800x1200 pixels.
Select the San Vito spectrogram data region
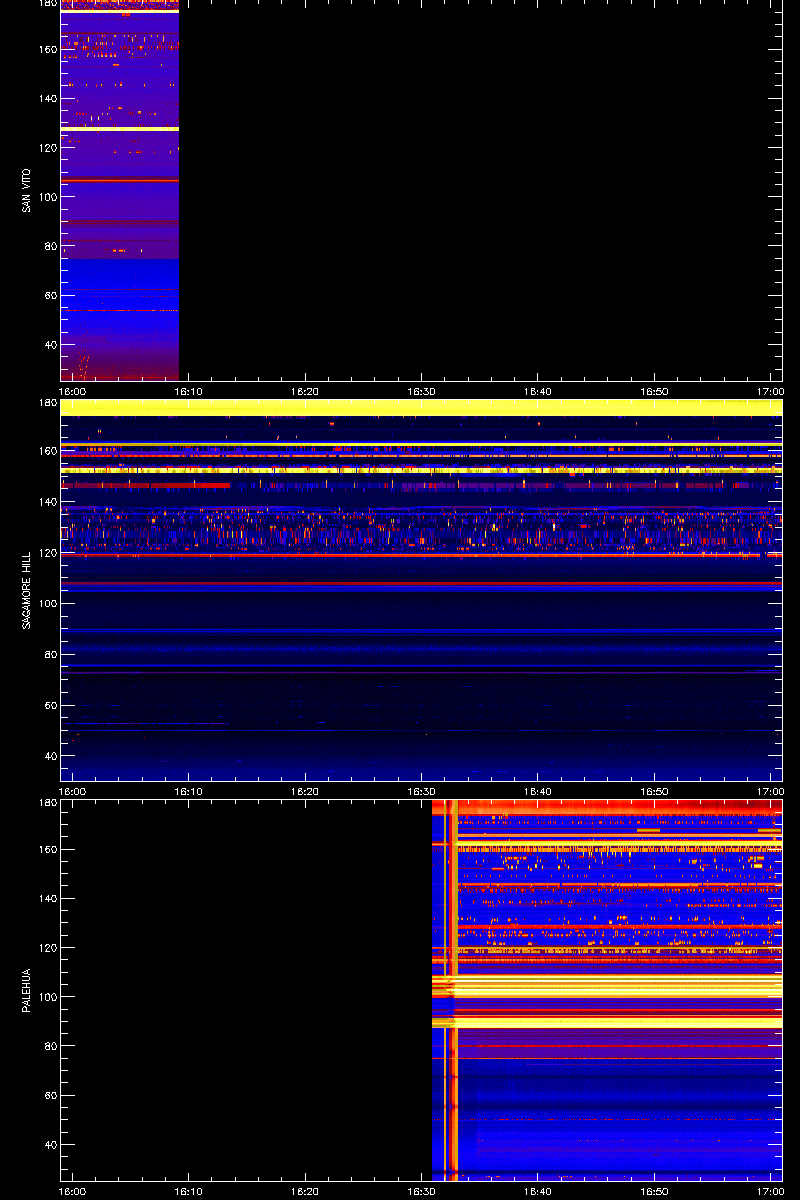[120, 190]
